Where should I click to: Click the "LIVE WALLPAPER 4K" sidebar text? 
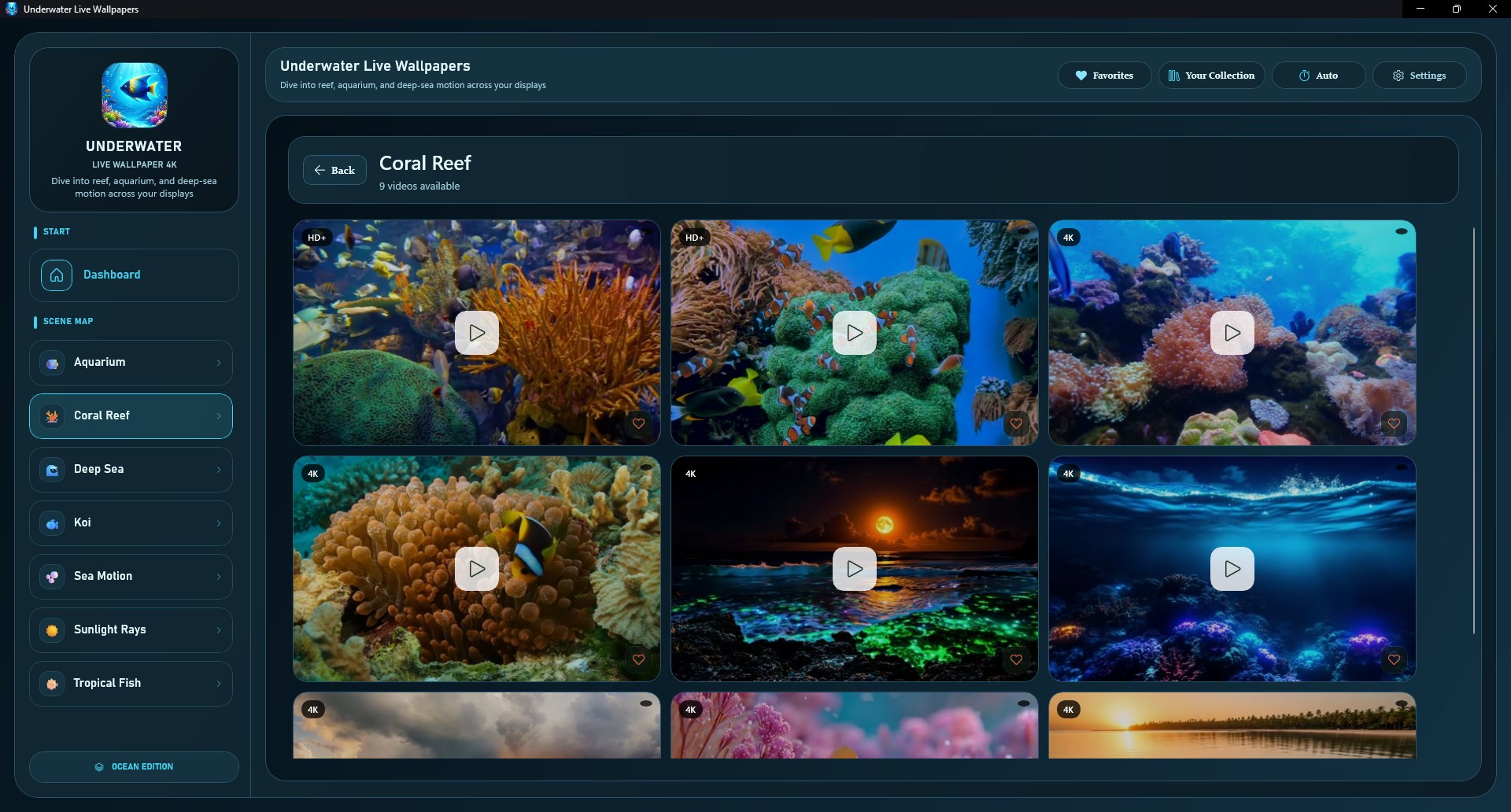[x=135, y=165]
